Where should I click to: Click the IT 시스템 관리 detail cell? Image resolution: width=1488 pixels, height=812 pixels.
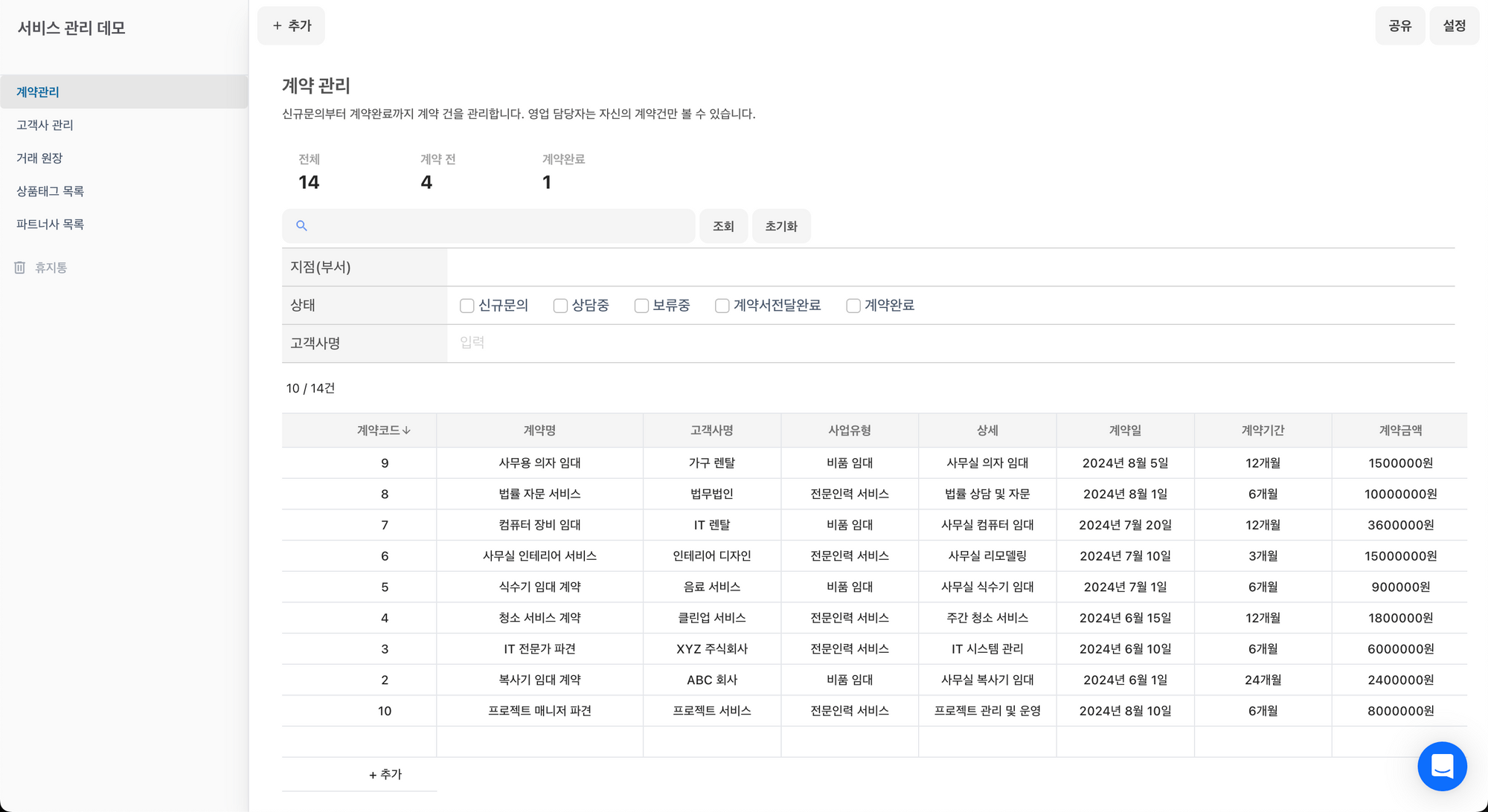(987, 649)
